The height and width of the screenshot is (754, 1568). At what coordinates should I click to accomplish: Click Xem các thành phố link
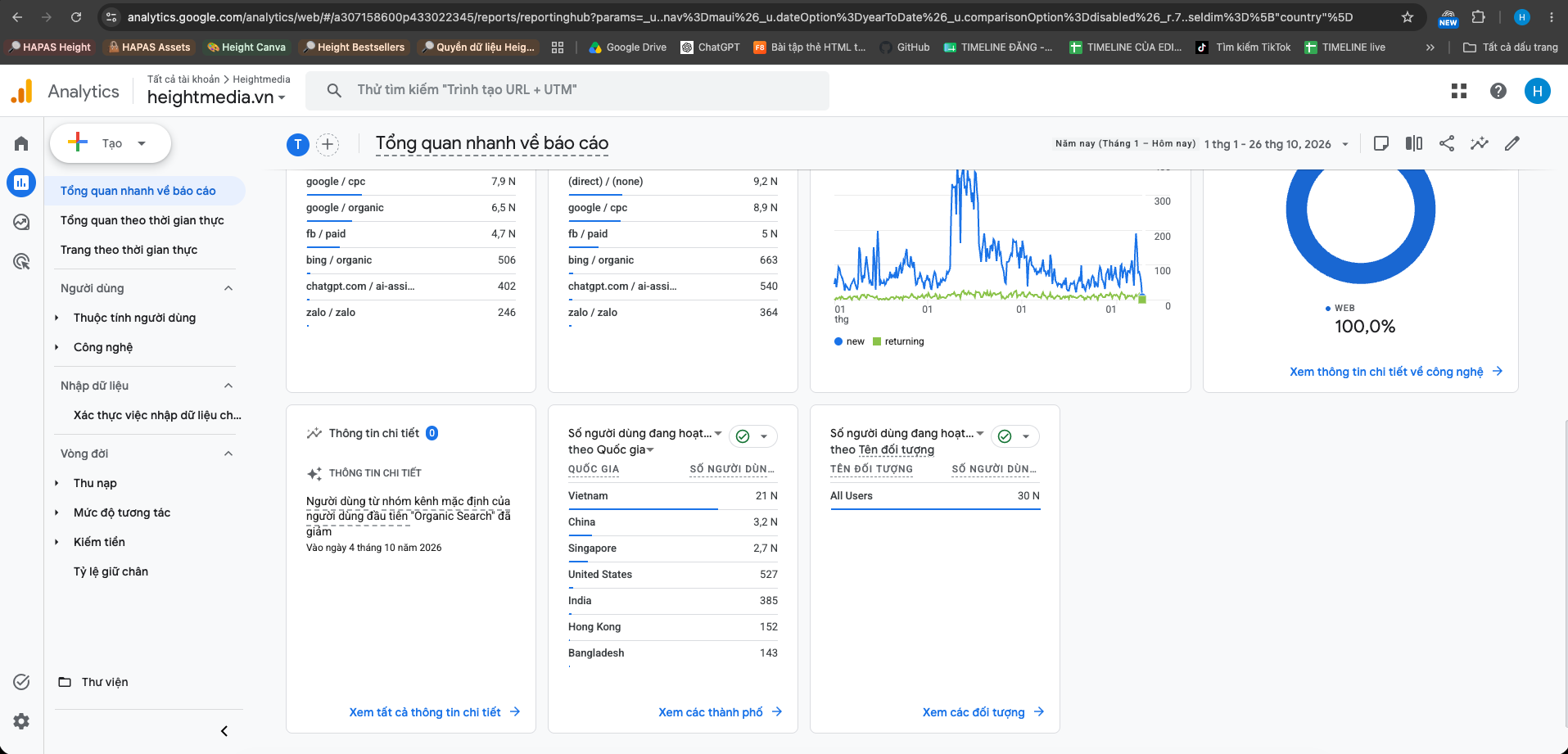720,712
